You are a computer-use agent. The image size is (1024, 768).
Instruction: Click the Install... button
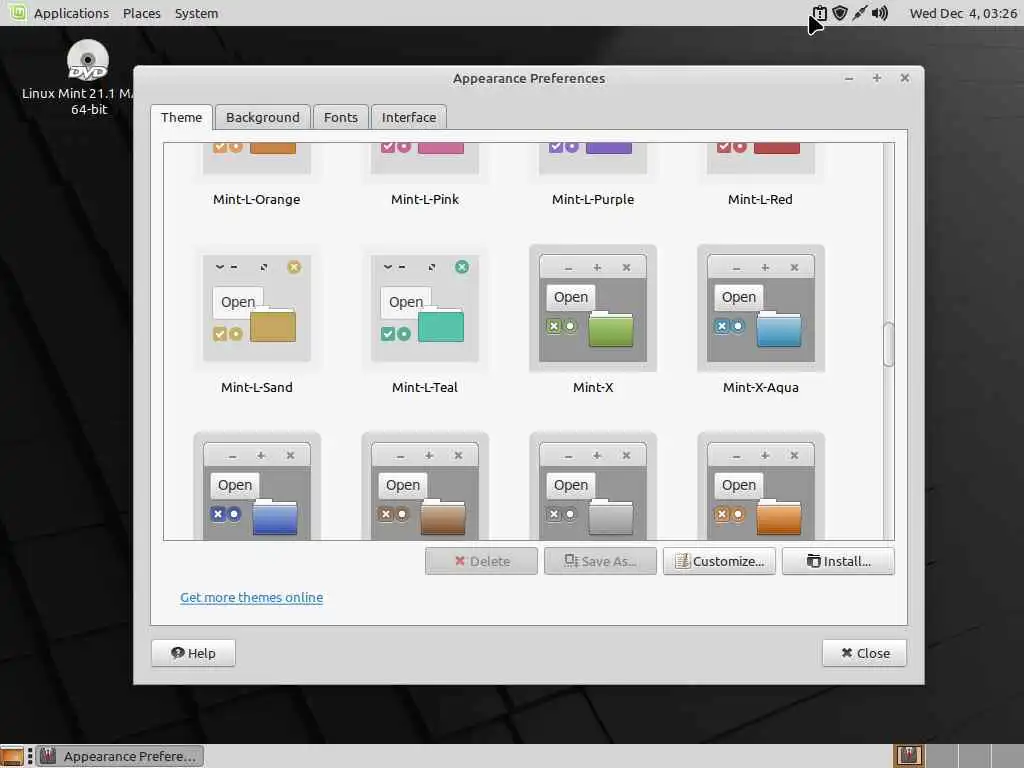tap(838, 561)
